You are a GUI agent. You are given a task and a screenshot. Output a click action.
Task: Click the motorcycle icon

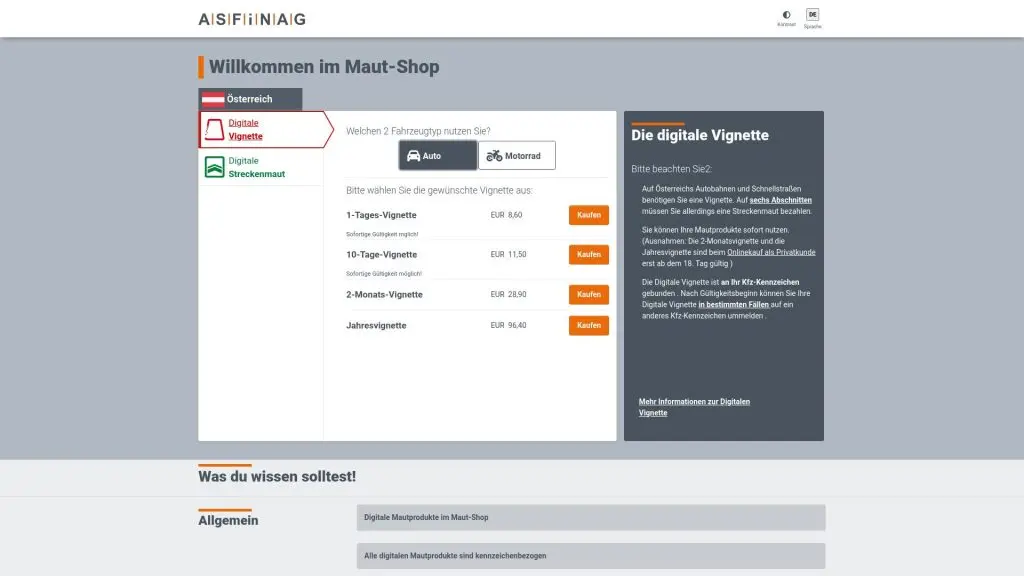point(494,156)
